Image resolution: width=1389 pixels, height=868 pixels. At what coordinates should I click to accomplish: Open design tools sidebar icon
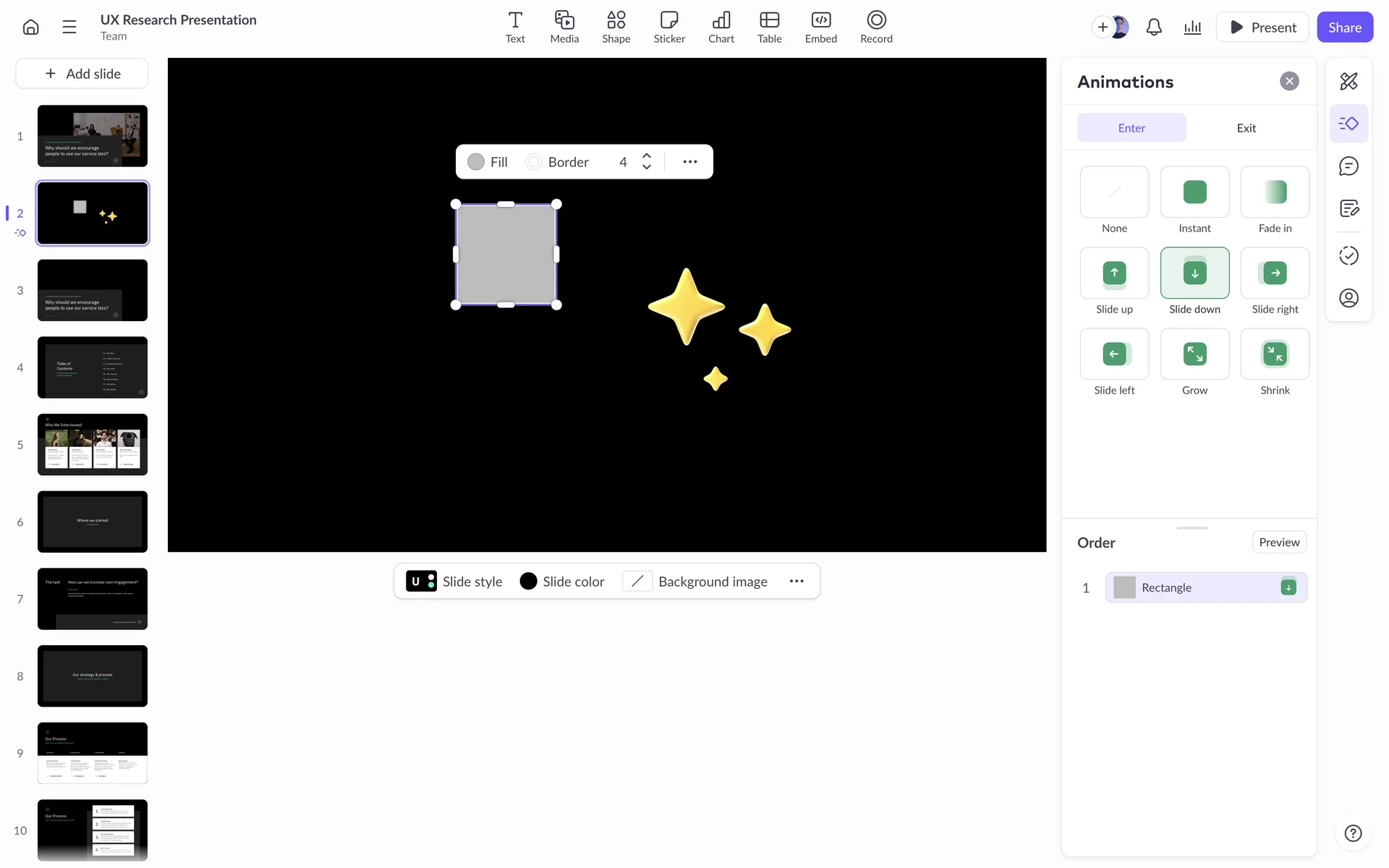pyautogui.click(x=1348, y=81)
